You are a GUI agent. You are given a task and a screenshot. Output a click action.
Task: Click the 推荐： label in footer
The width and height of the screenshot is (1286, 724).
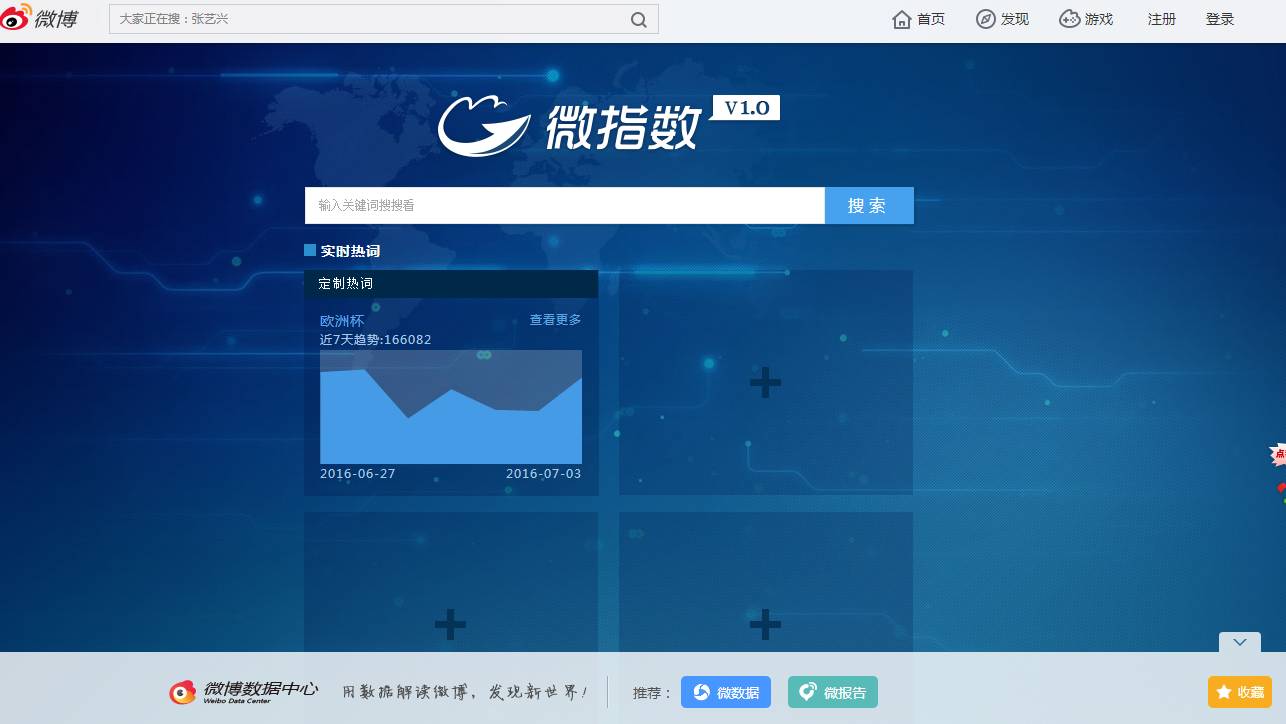pos(652,693)
